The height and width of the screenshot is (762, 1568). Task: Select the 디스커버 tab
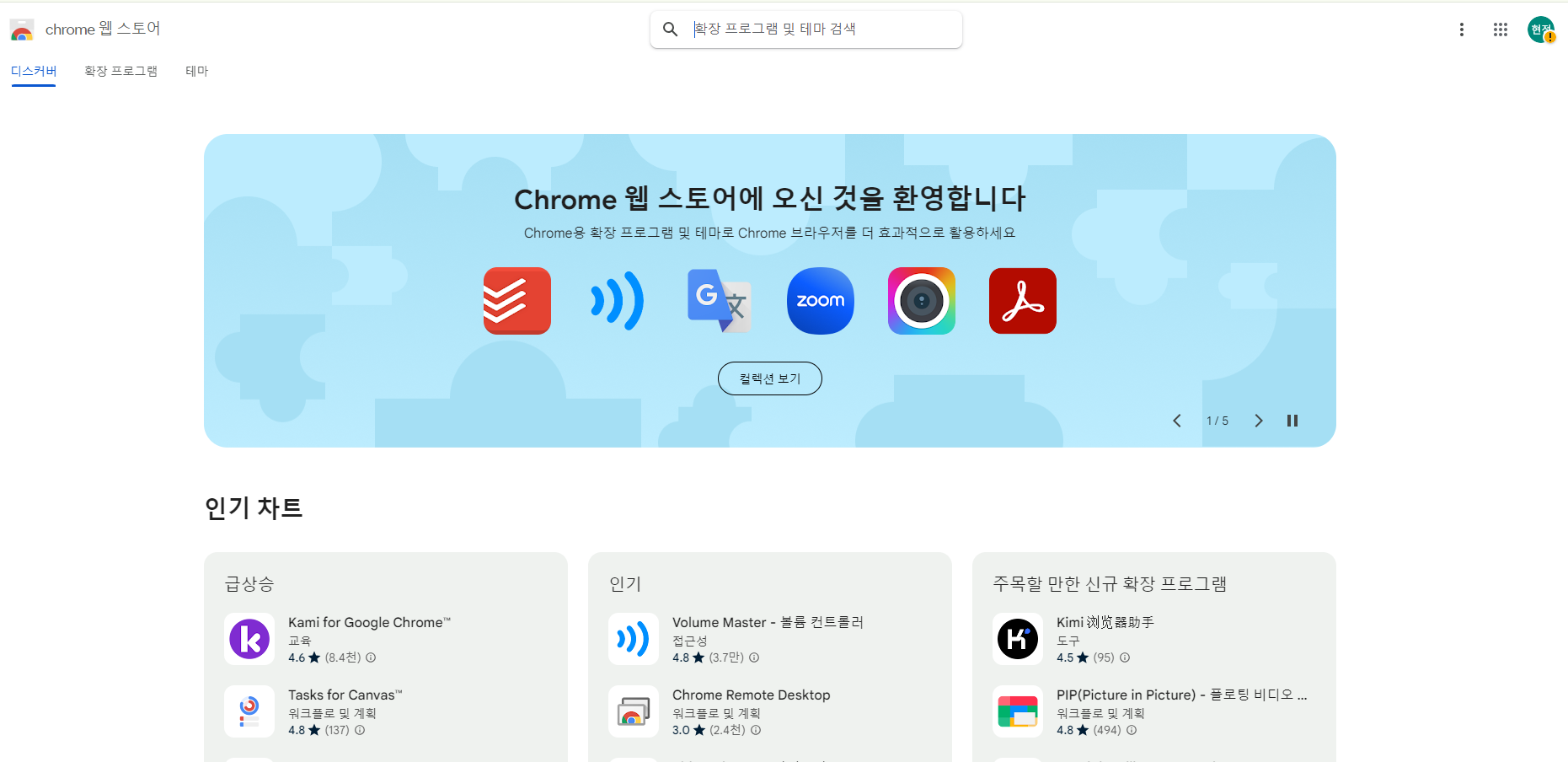pos(34,72)
